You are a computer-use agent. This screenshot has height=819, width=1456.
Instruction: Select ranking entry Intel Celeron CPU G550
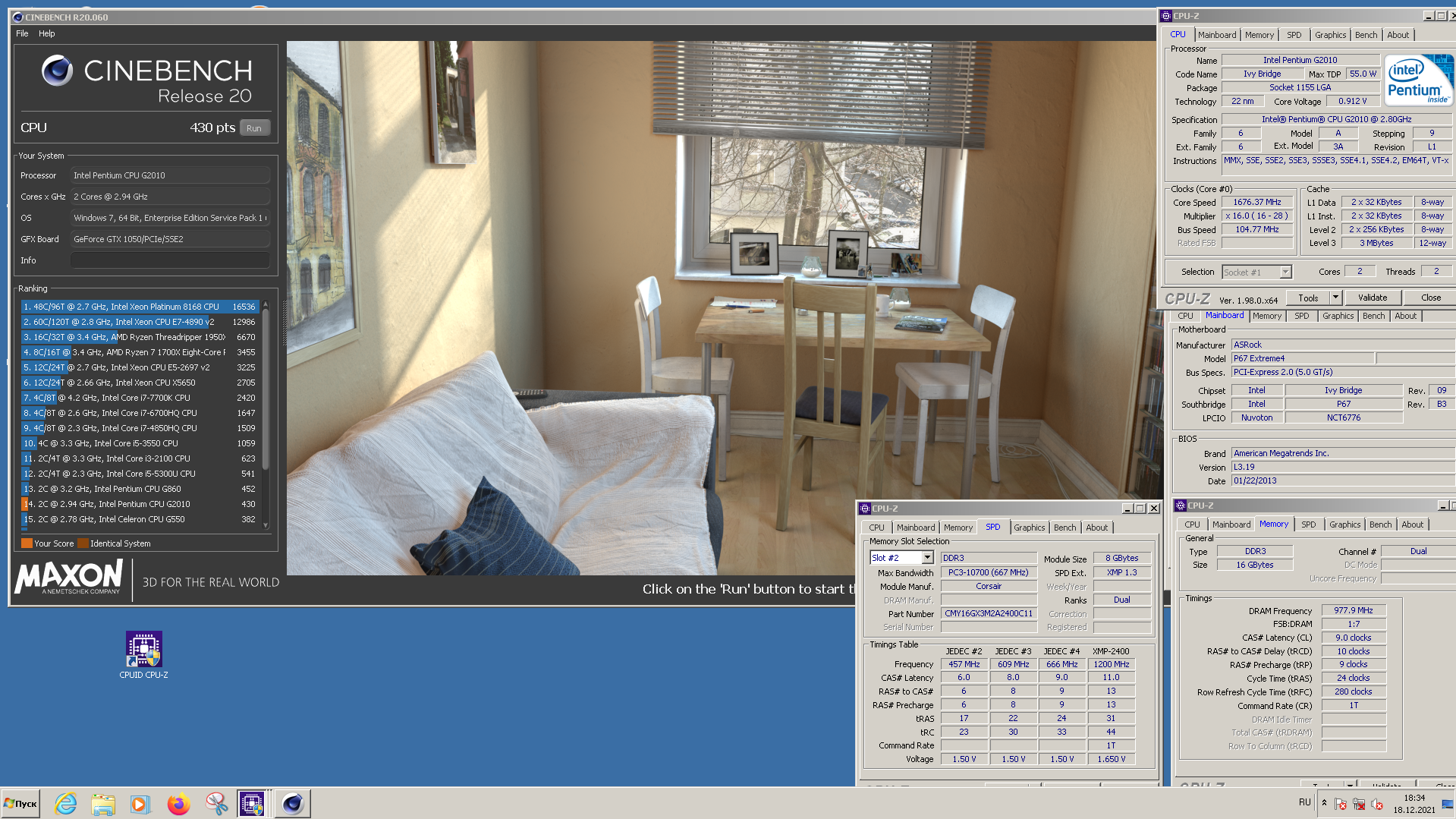coord(140,519)
